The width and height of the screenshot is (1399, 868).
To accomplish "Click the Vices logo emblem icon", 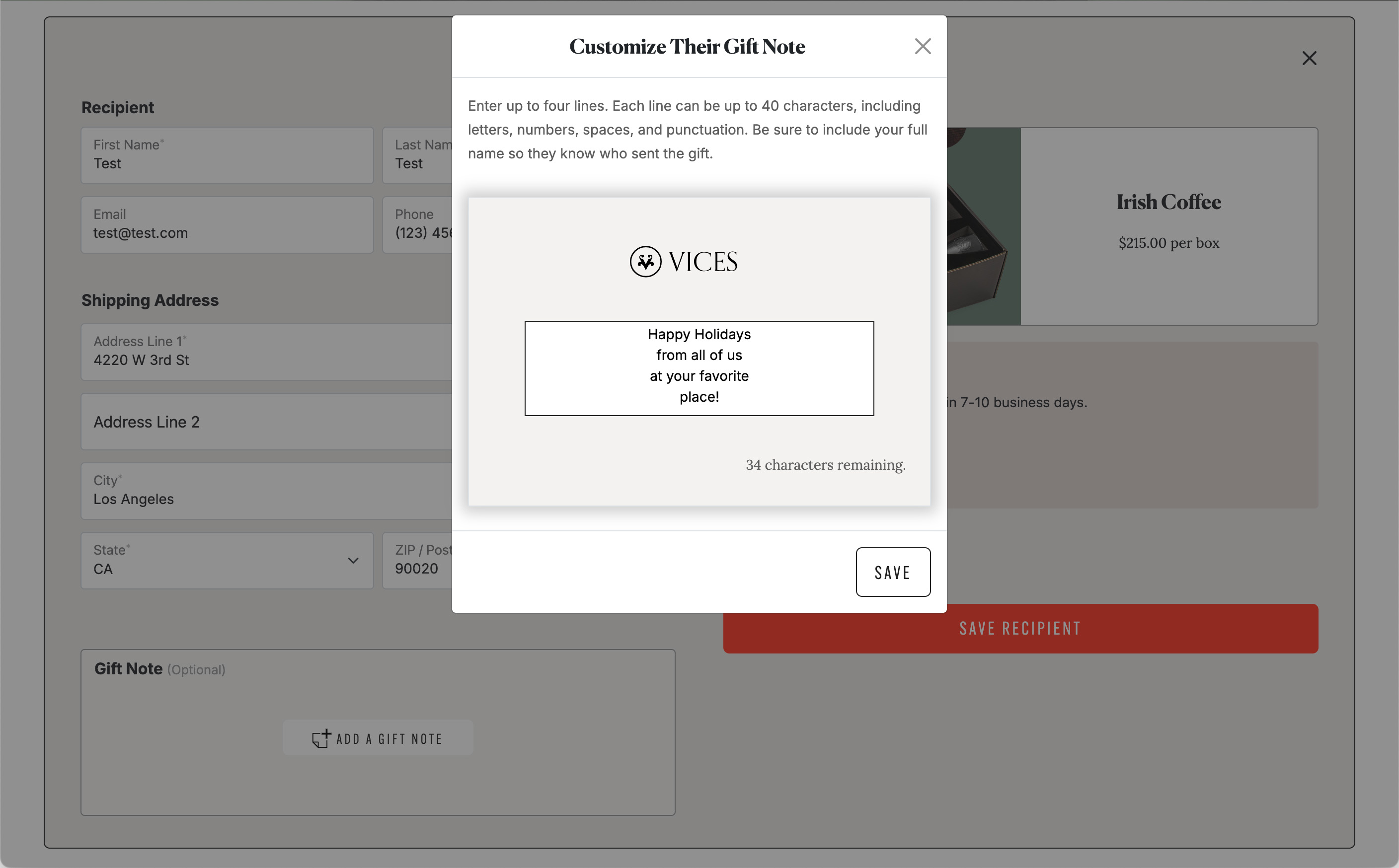I will (x=645, y=262).
